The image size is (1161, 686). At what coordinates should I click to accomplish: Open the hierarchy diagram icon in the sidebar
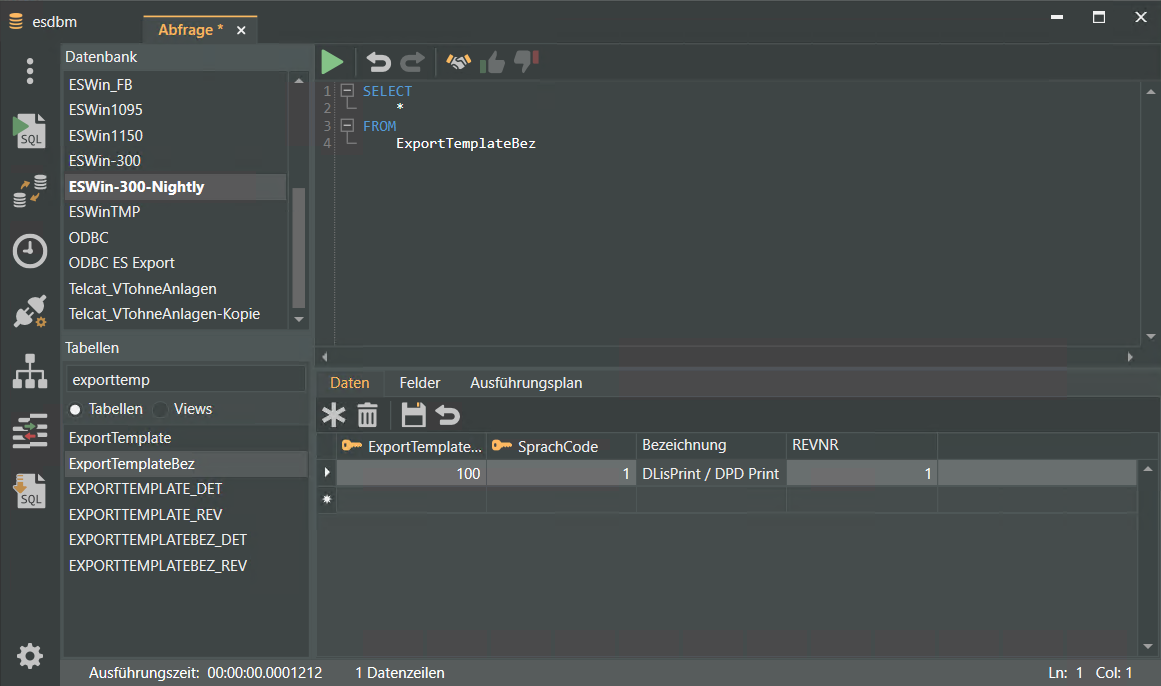(30, 371)
